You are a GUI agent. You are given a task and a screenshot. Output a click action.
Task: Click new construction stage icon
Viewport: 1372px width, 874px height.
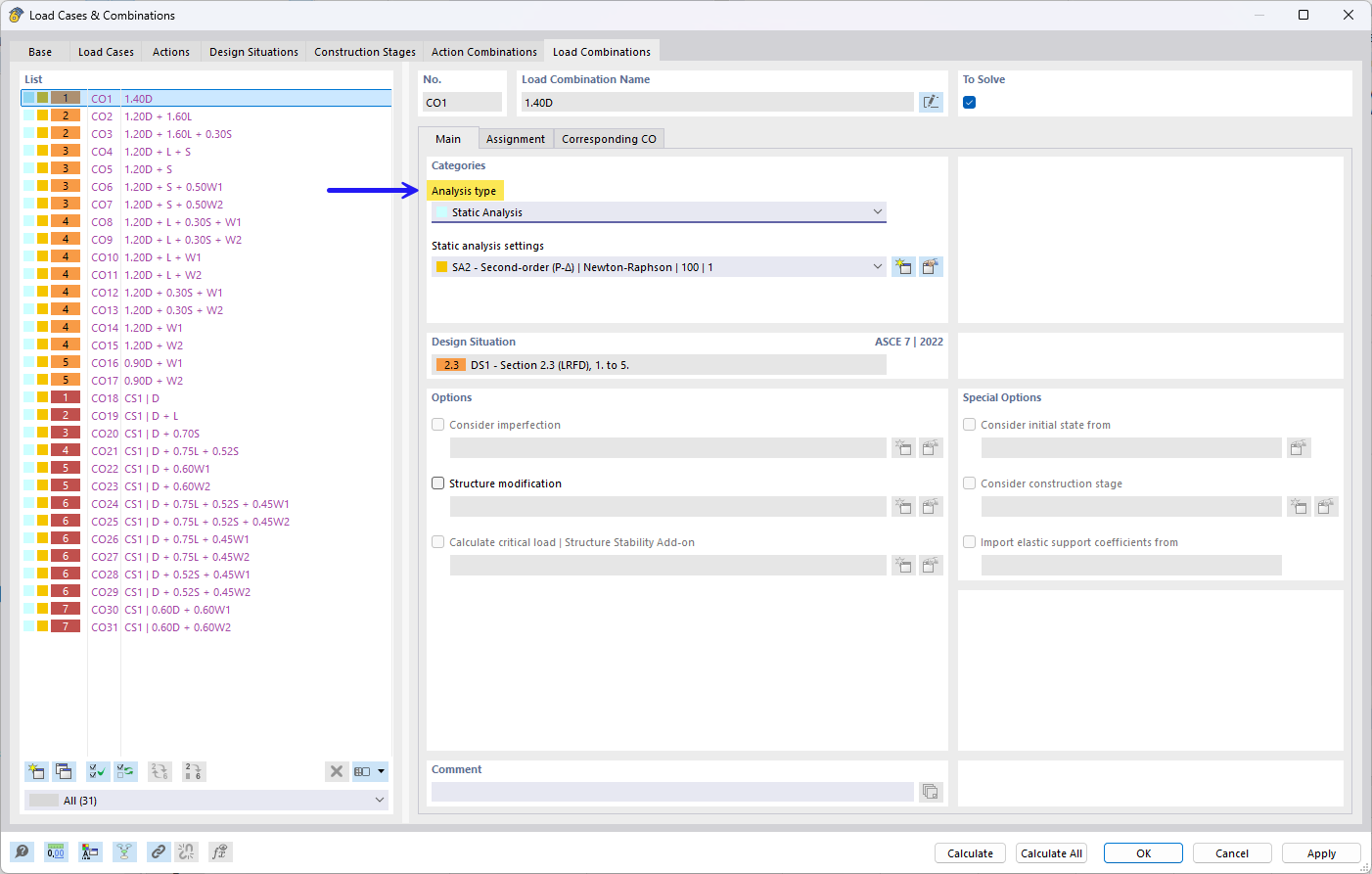(1299, 507)
